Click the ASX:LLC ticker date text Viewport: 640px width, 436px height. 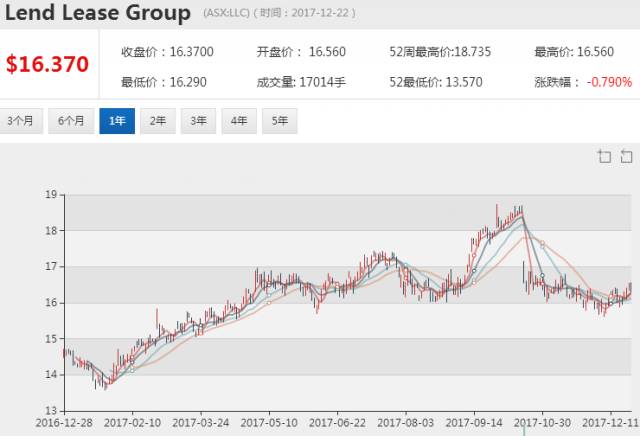coord(280,13)
